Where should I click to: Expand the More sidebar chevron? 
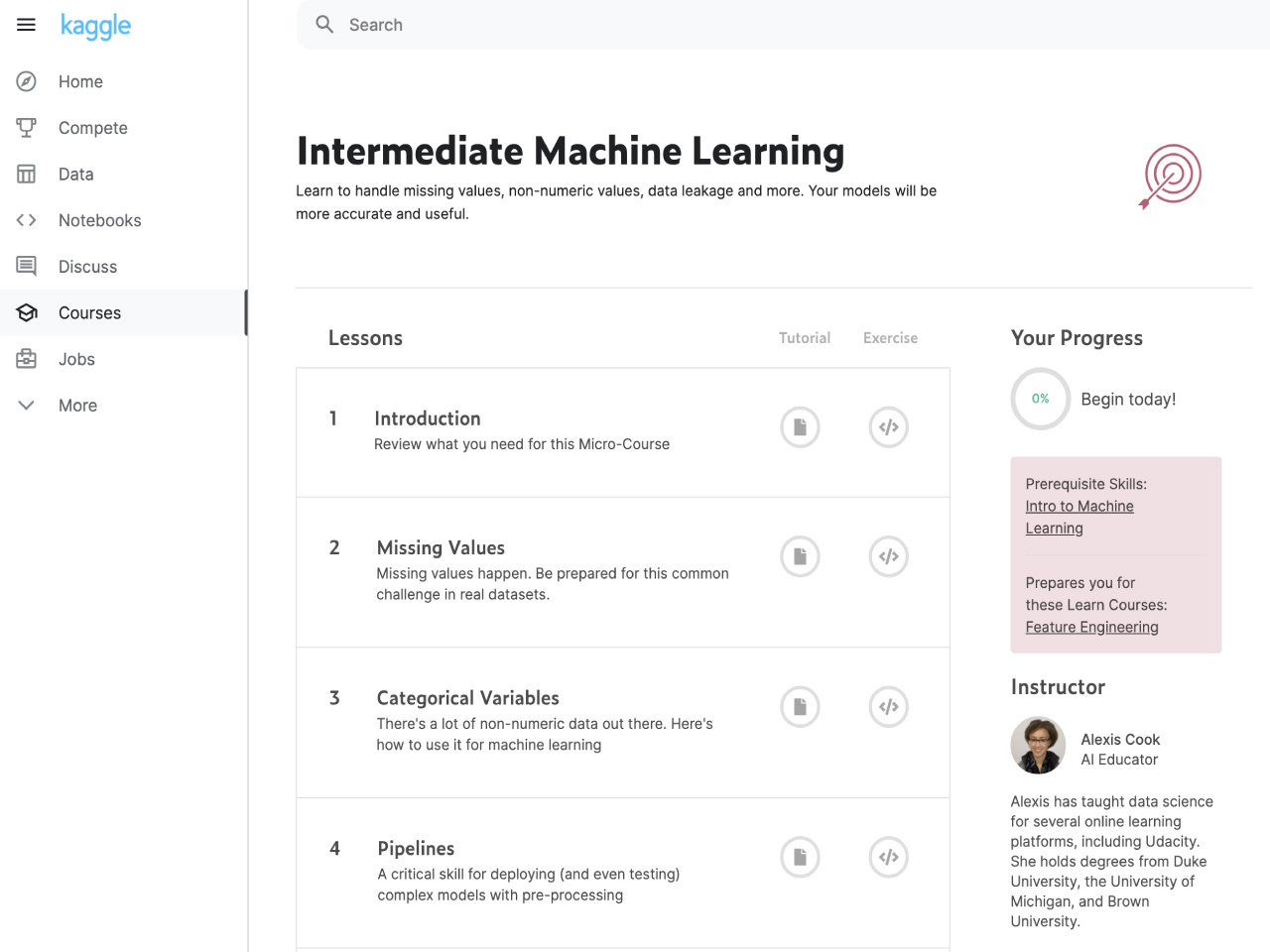[x=27, y=405]
